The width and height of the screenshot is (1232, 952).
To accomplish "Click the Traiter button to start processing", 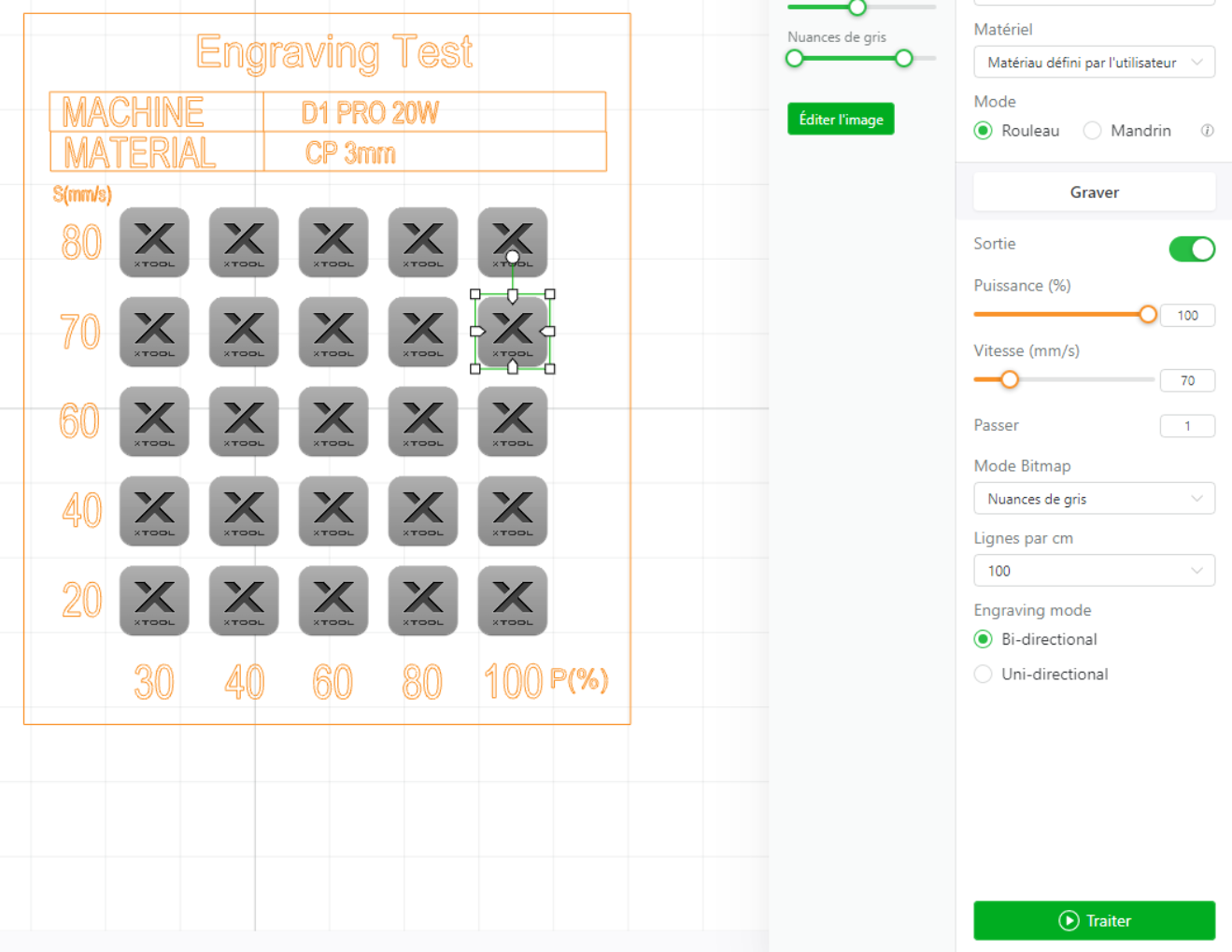I will 1094,920.
